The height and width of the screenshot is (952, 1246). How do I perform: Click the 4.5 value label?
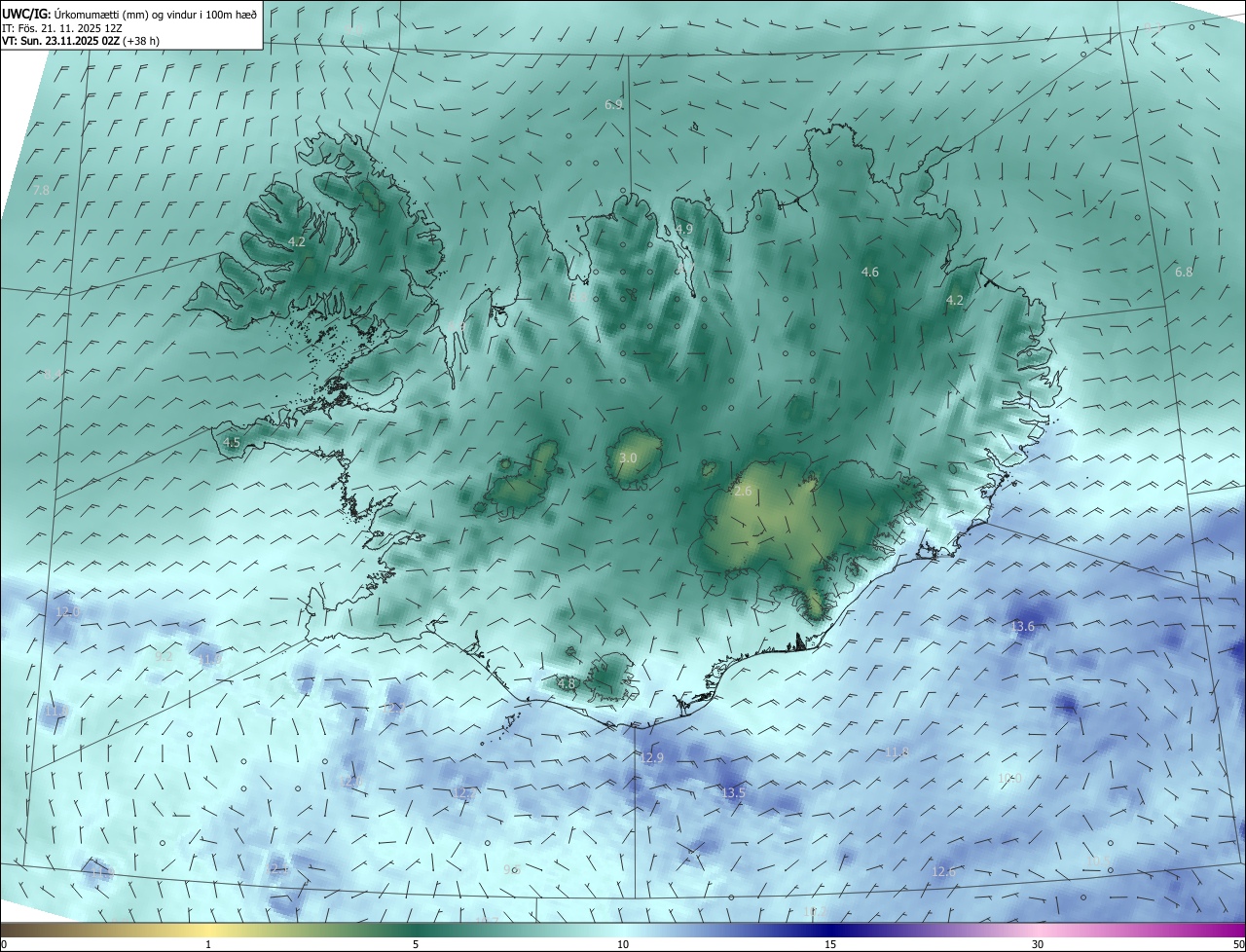pyautogui.click(x=232, y=443)
